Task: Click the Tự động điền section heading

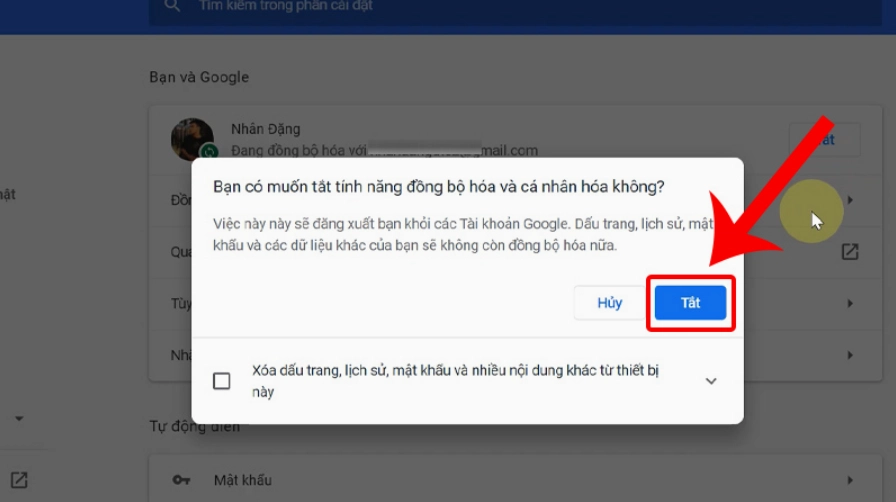Action: pos(195,427)
